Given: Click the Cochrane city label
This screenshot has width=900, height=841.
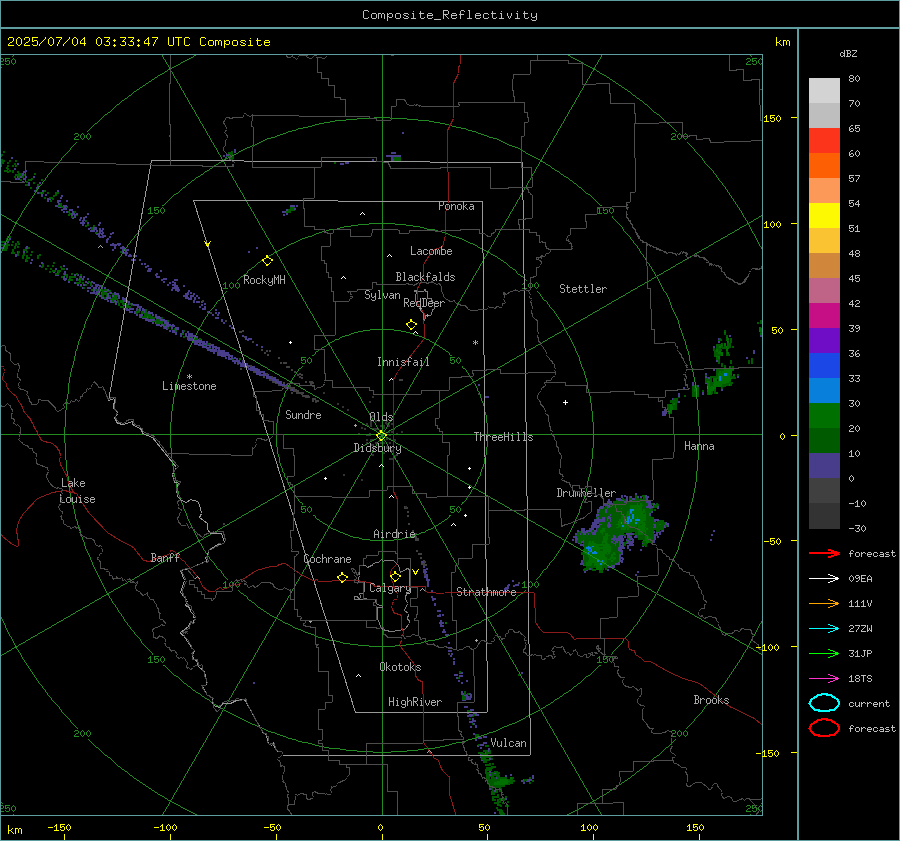Looking at the screenshot, I should 327,559.
